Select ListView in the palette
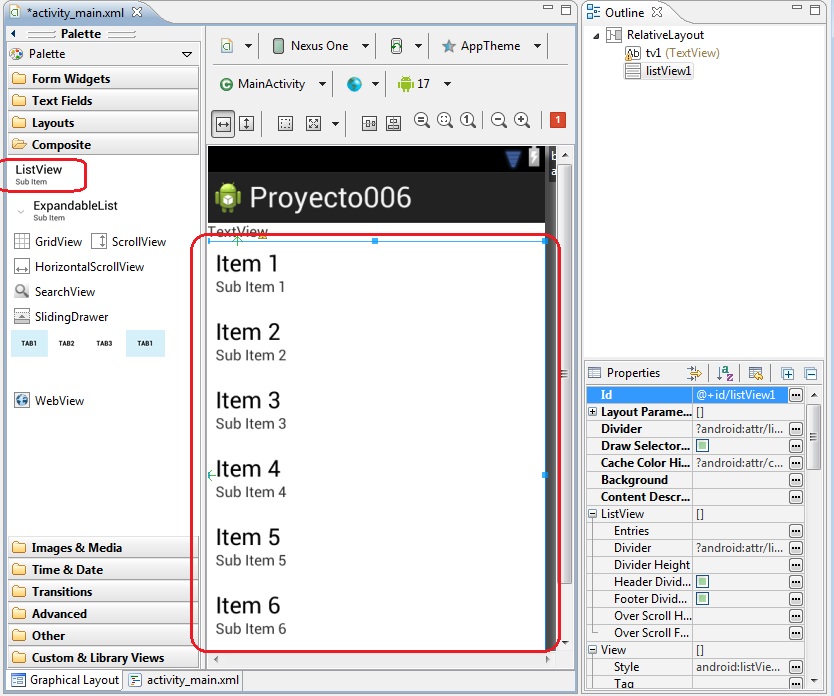The image size is (834, 696). pos(39,174)
